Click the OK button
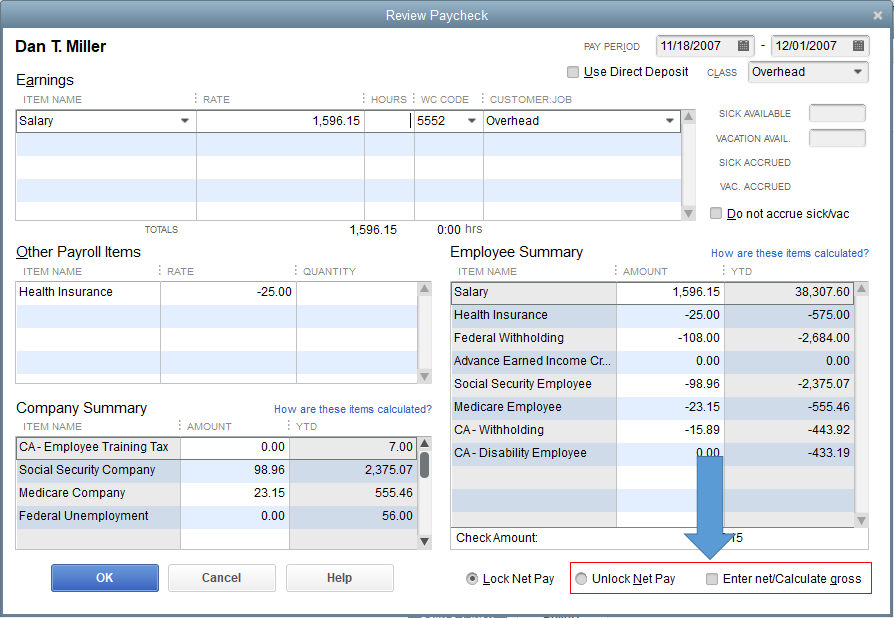This screenshot has height=618, width=894. (105, 578)
